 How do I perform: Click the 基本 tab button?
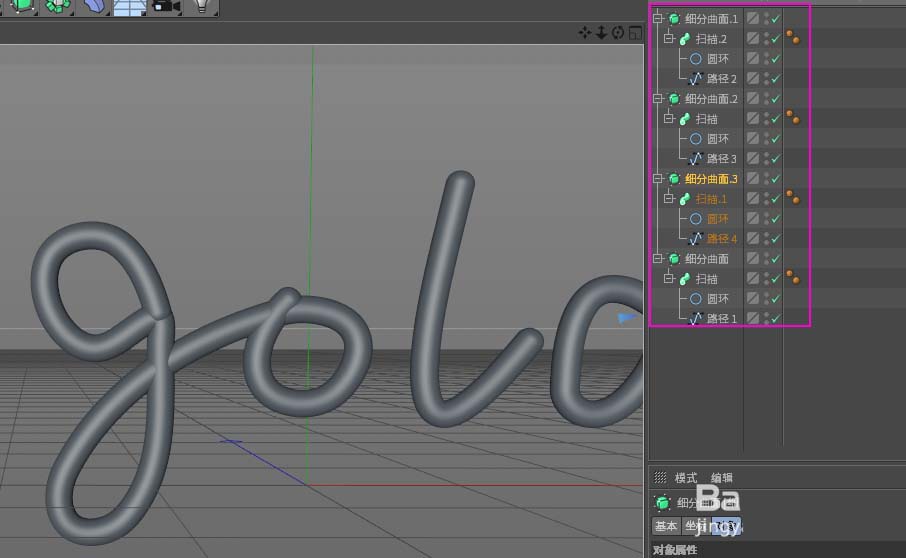pos(665,526)
